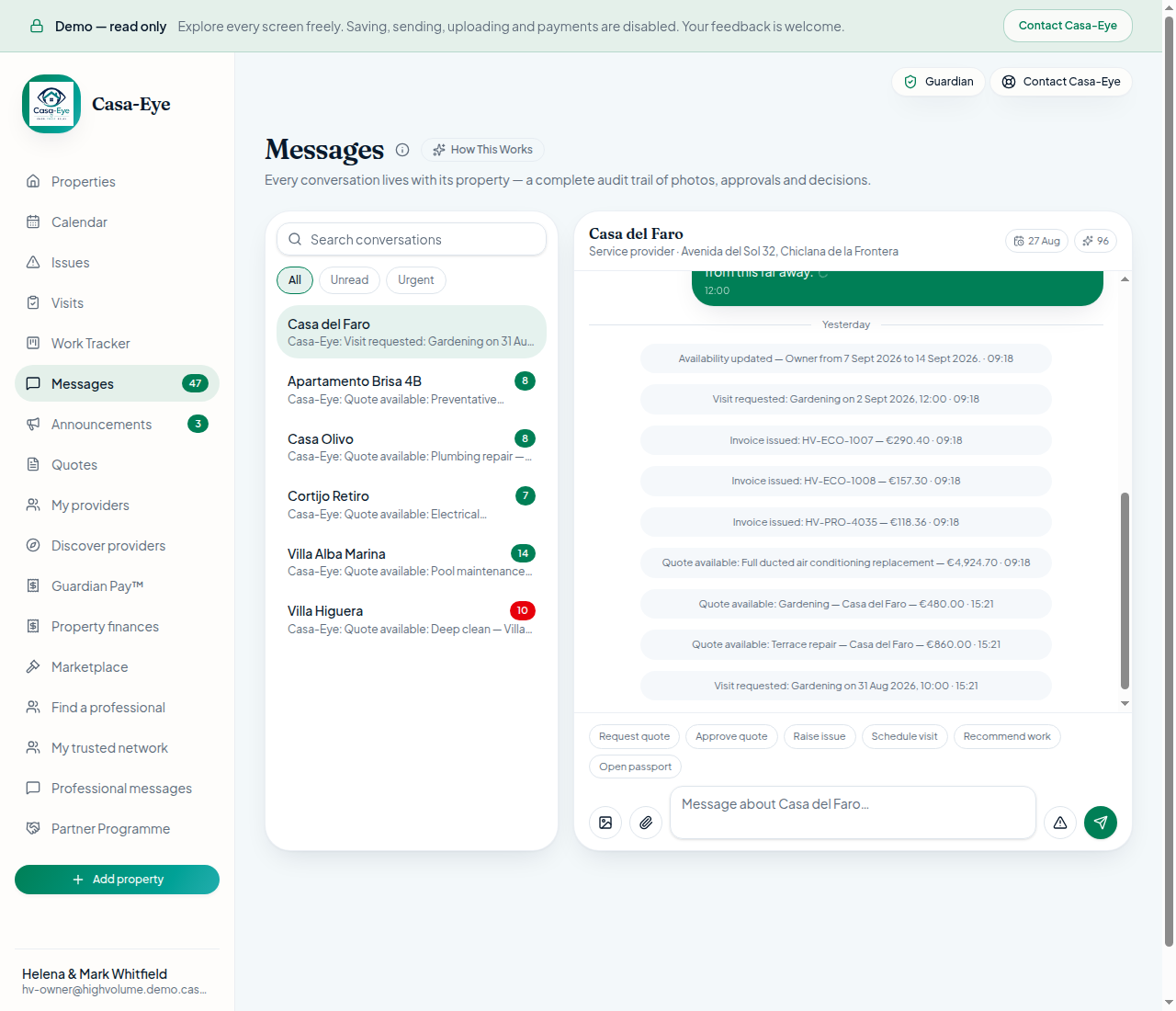Click Contact Casa-Eye in the demo banner

click(x=1068, y=26)
